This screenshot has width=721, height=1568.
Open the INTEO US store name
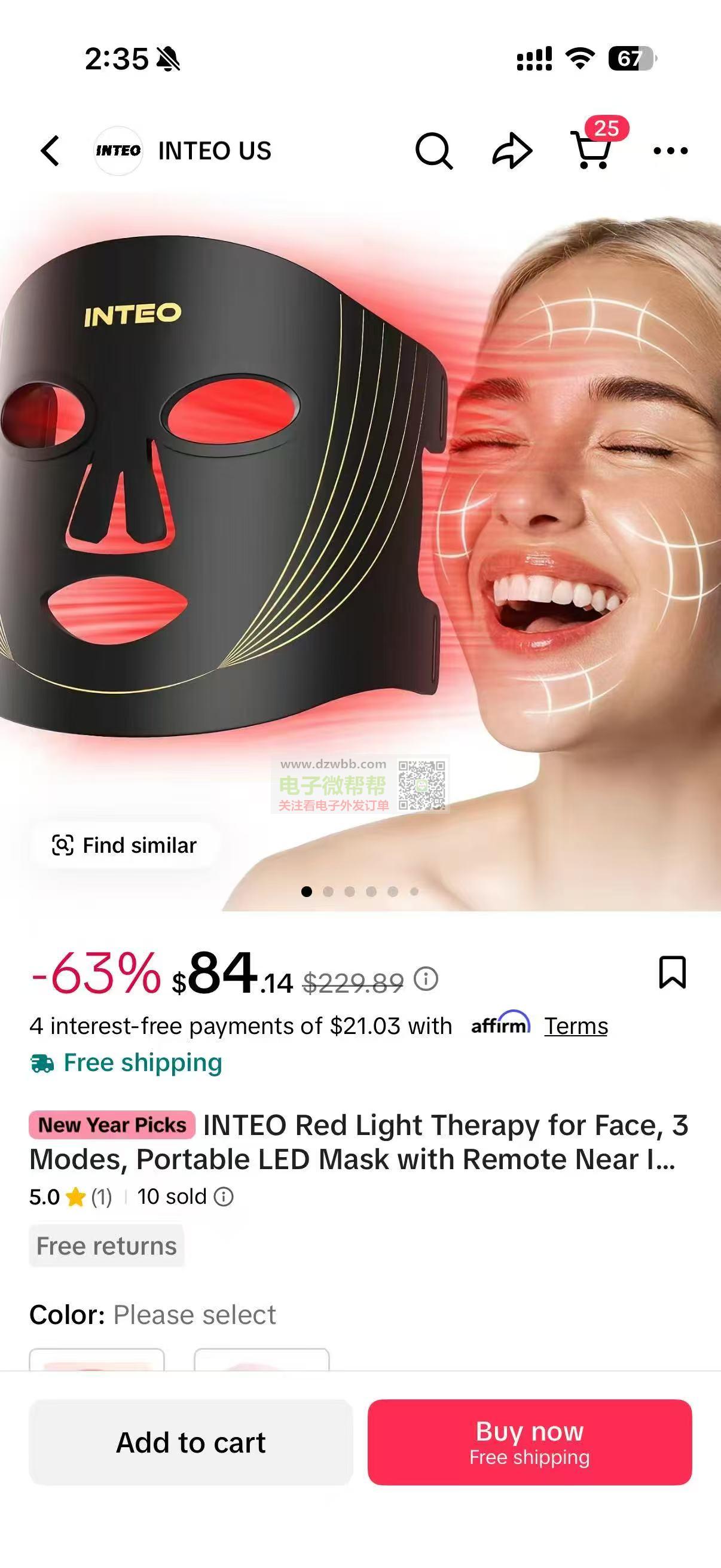[215, 150]
